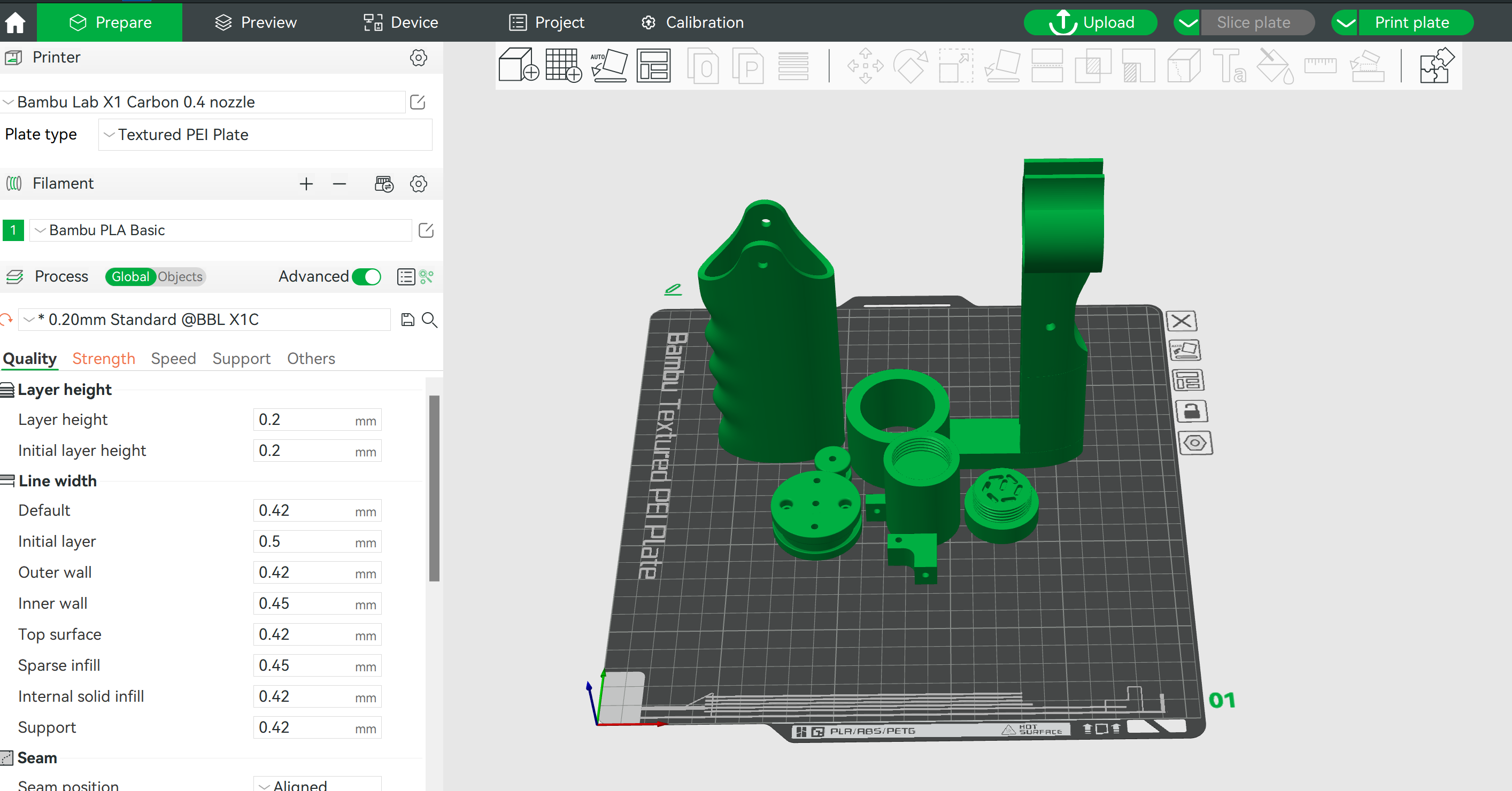Switch process scope to Global
This screenshot has width=1512, height=791.
[130, 276]
